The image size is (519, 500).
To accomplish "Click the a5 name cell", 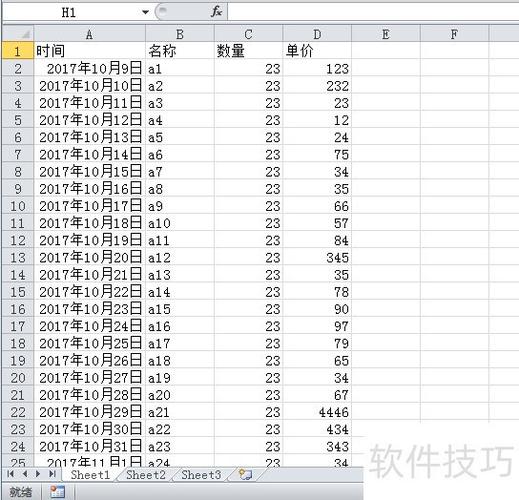I will [180, 137].
